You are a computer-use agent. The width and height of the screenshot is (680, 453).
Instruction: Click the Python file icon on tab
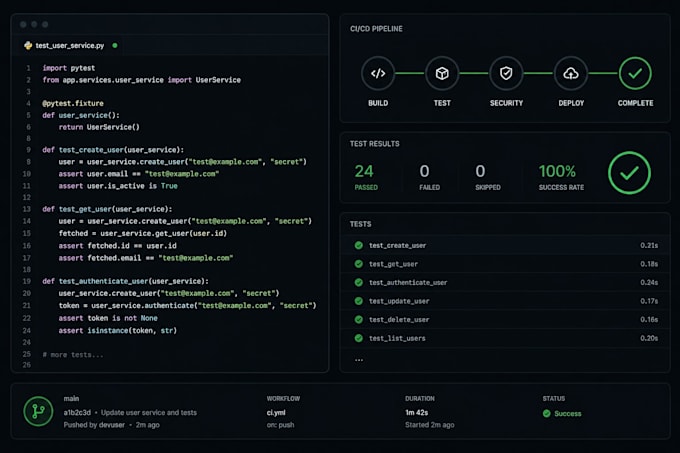(28, 46)
